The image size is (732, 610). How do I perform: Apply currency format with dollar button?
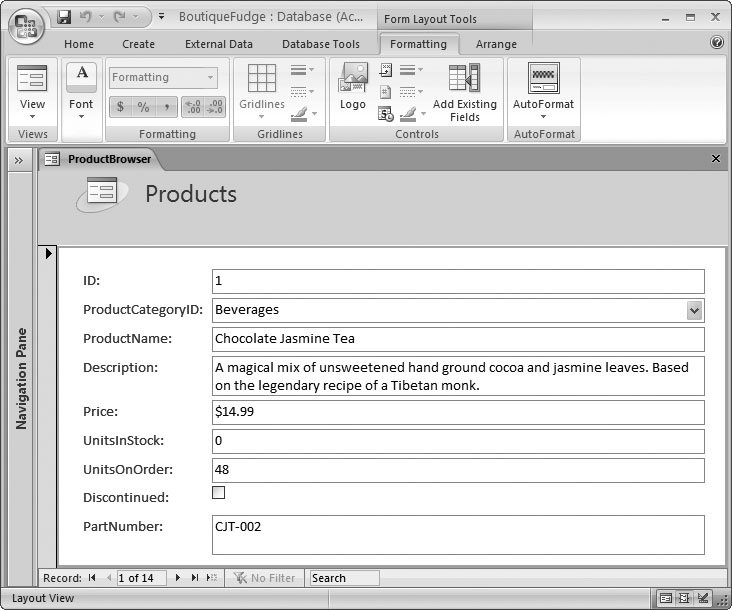click(121, 106)
